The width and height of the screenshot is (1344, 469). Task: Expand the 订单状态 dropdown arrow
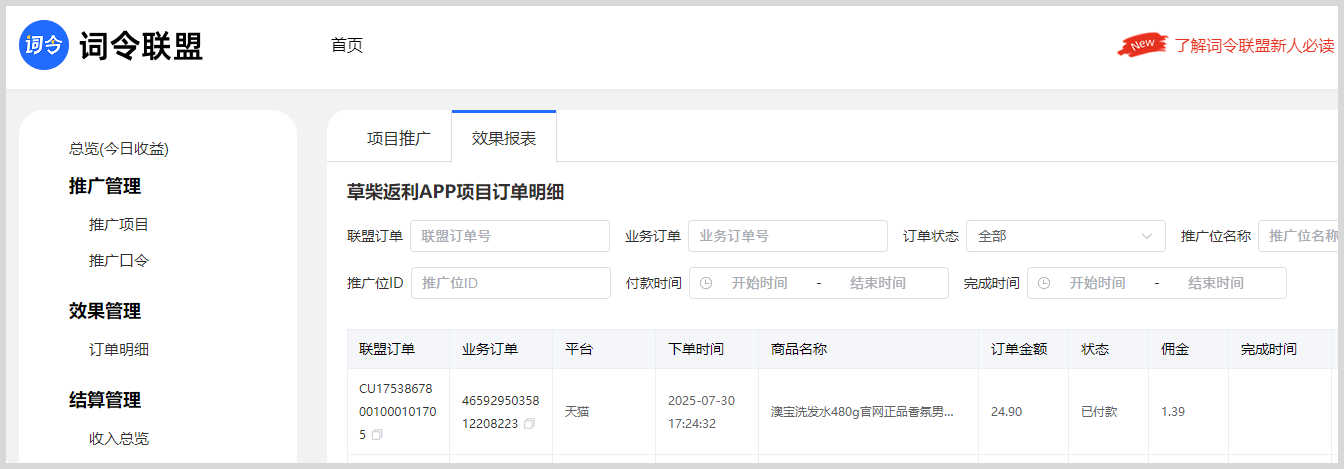(1146, 236)
